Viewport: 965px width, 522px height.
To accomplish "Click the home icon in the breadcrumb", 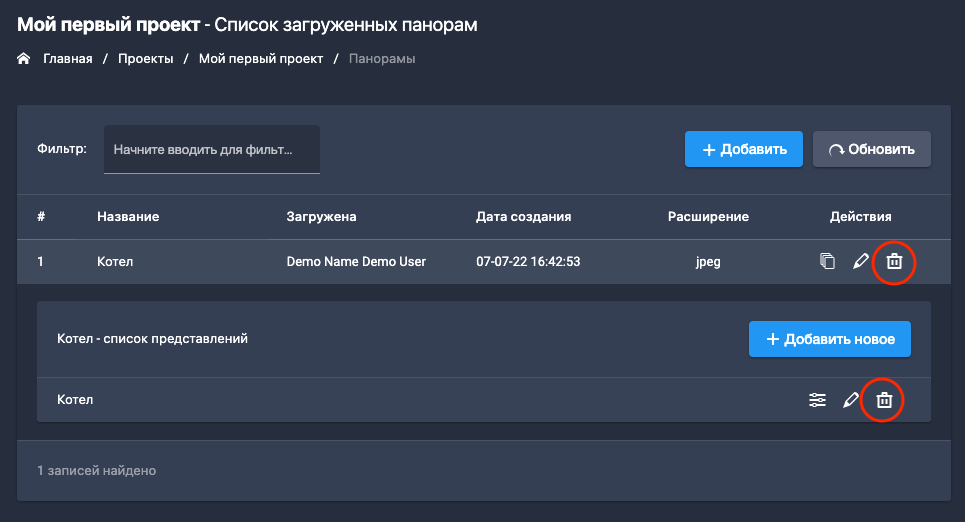I will (24, 59).
